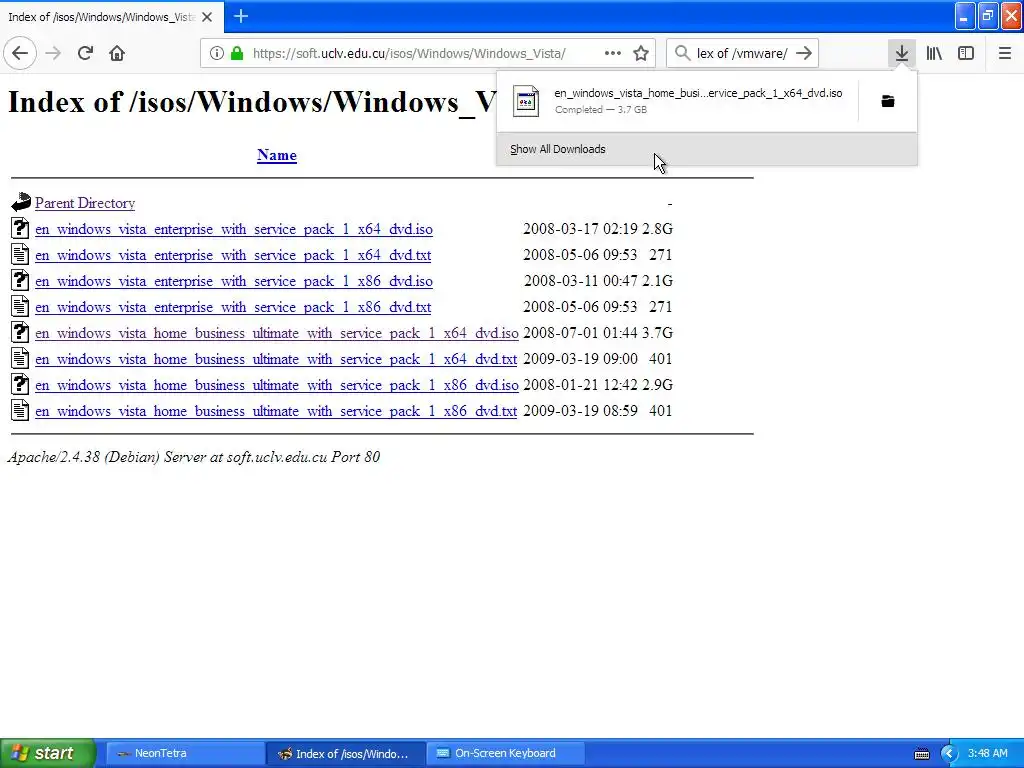1024x768 pixels.
Task: Click text-file icon beside enterprise x86 txt
Action: click(x=20, y=306)
